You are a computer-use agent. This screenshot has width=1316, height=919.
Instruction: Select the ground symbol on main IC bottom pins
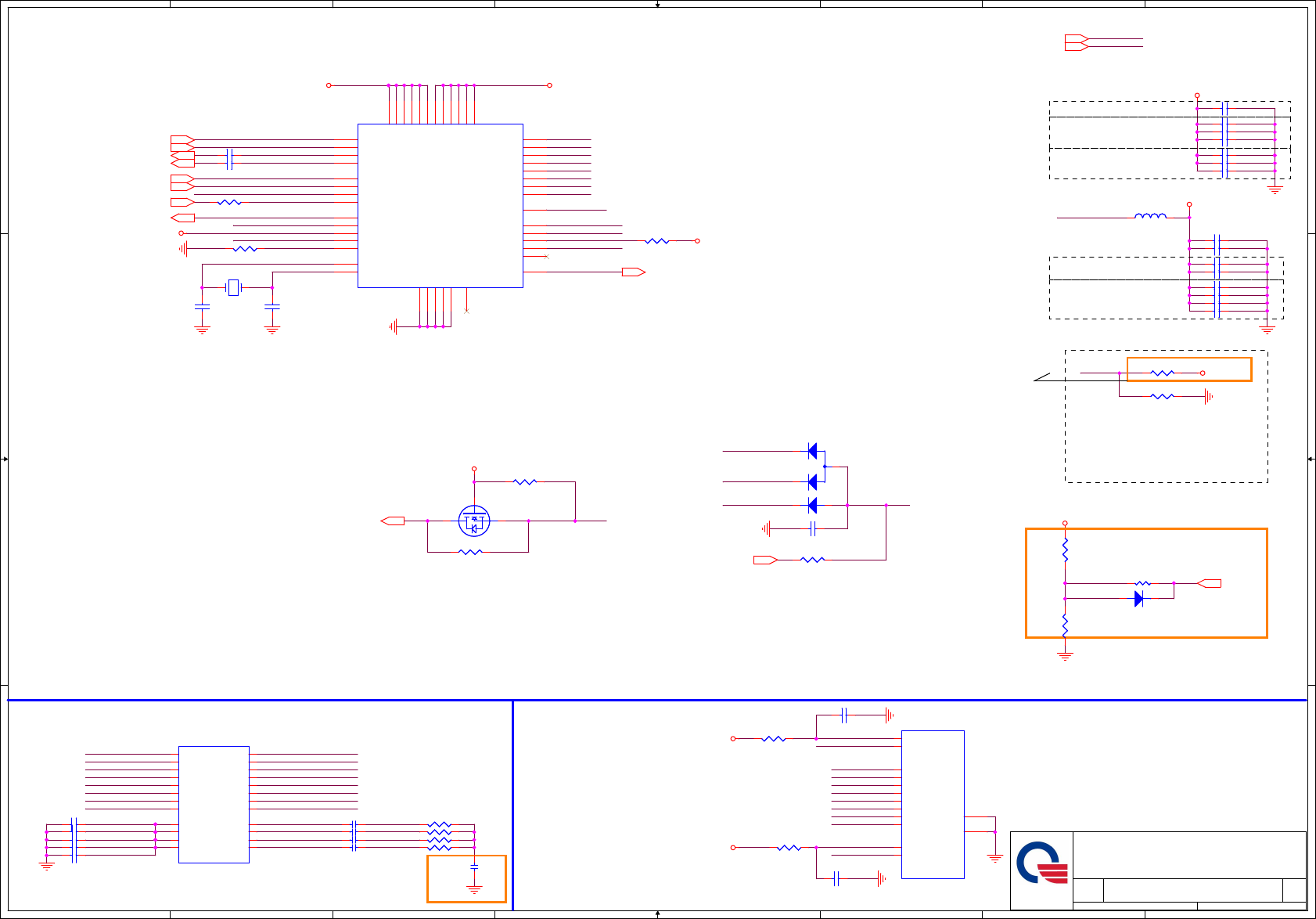394,326
